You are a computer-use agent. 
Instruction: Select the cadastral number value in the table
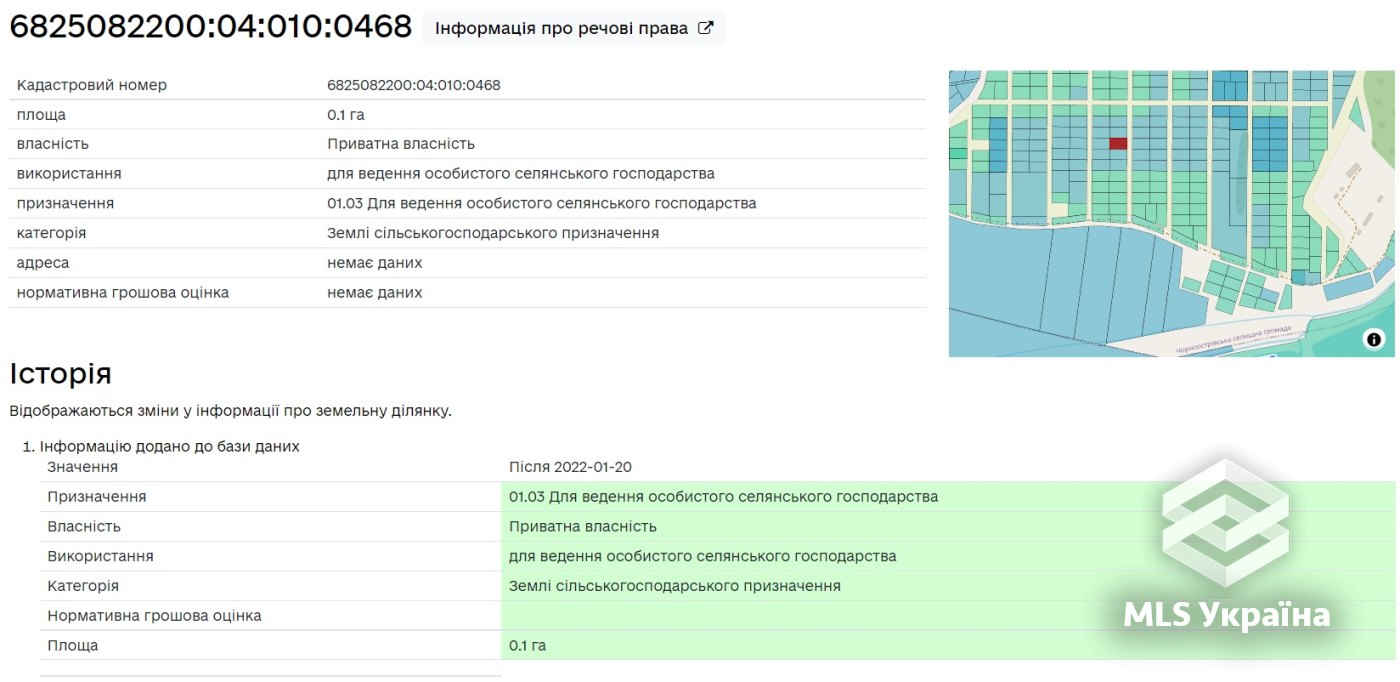click(414, 85)
